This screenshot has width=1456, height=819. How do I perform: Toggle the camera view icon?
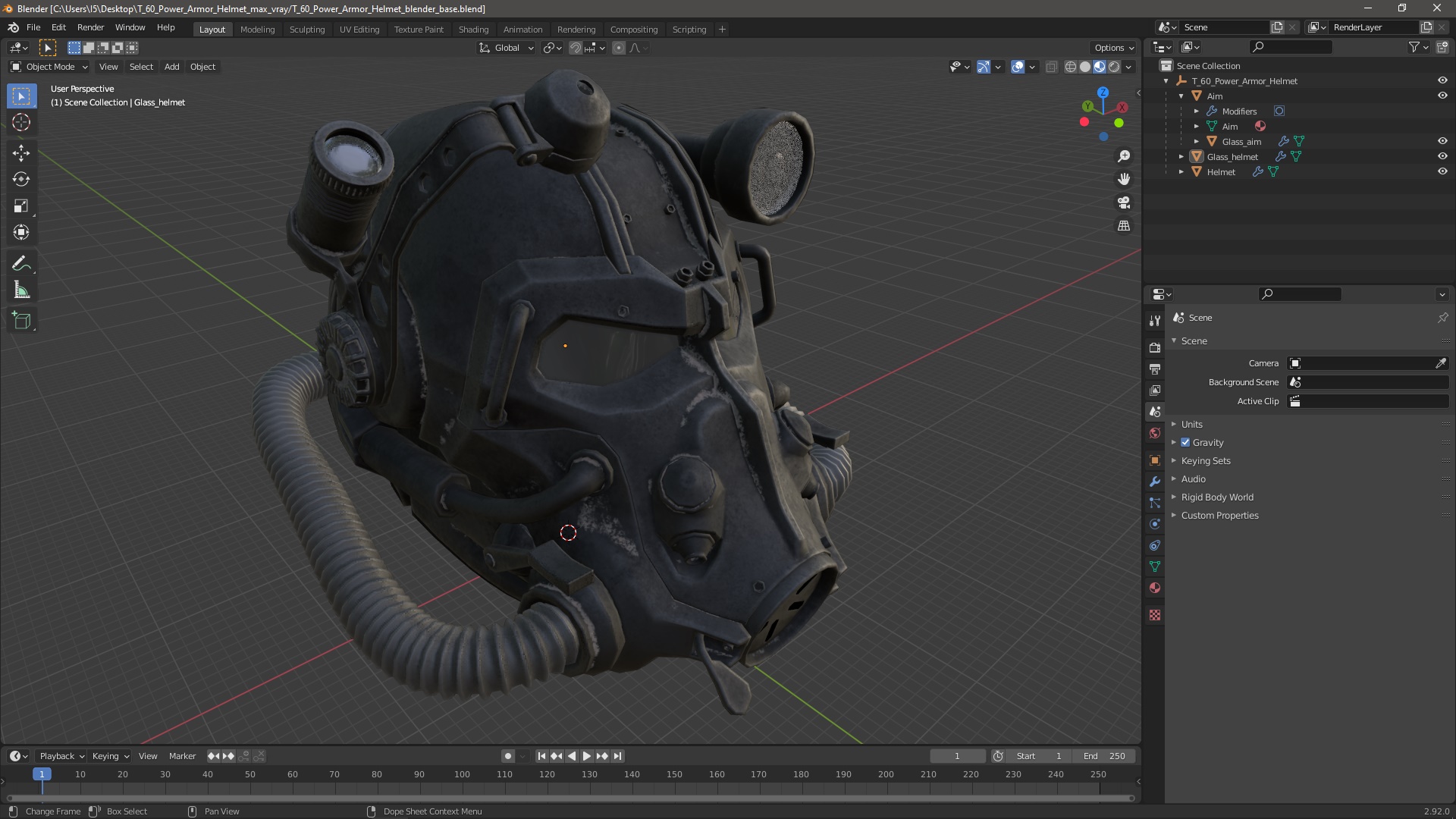1124,202
